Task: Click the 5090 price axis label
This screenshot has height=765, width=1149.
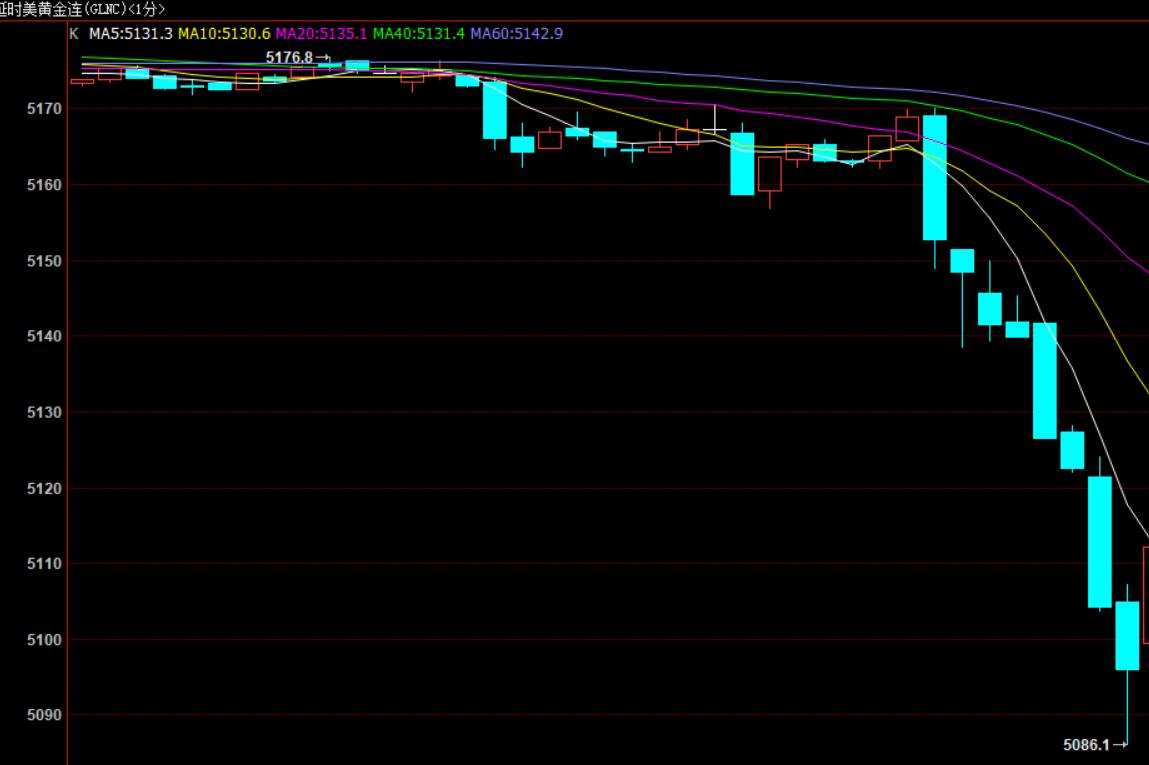Action: (45, 714)
